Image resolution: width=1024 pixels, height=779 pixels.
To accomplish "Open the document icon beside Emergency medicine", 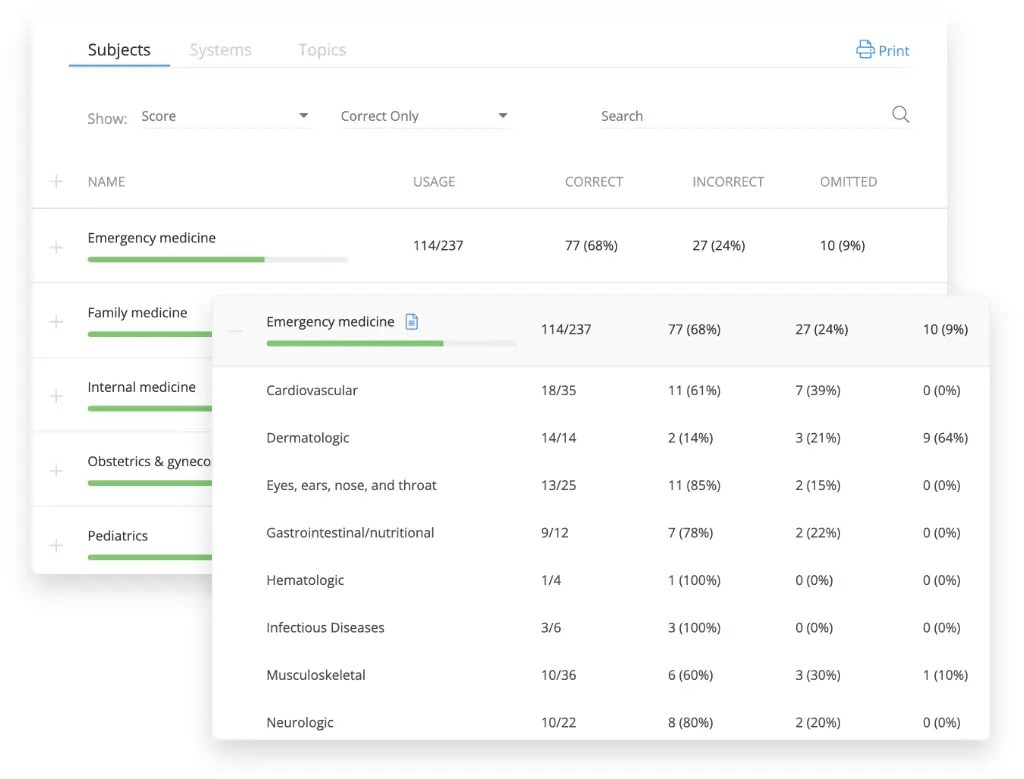I will click(412, 322).
